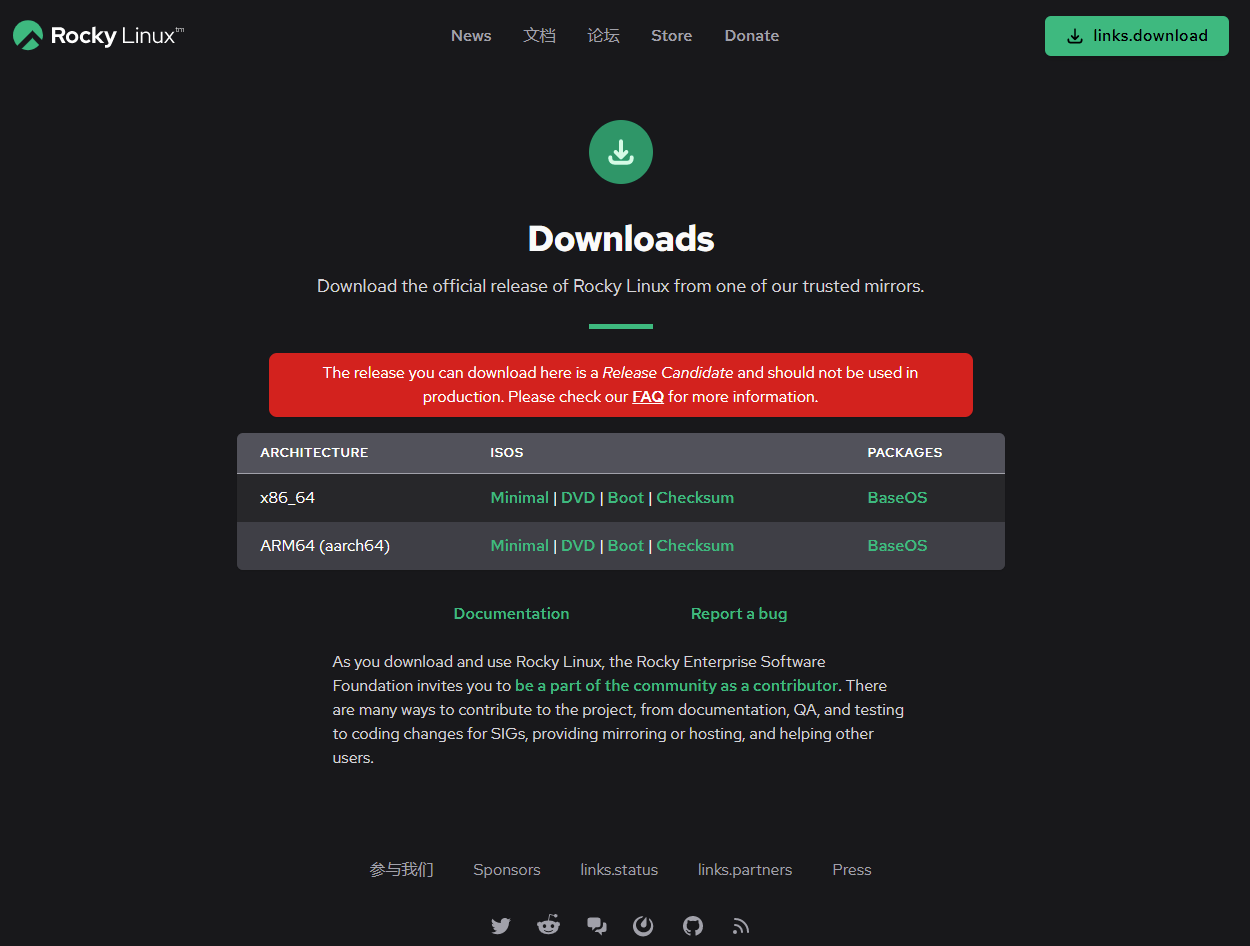Download x86_64 Minimal ISO
Viewport: 1250px width, 946px height.
(x=519, y=498)
